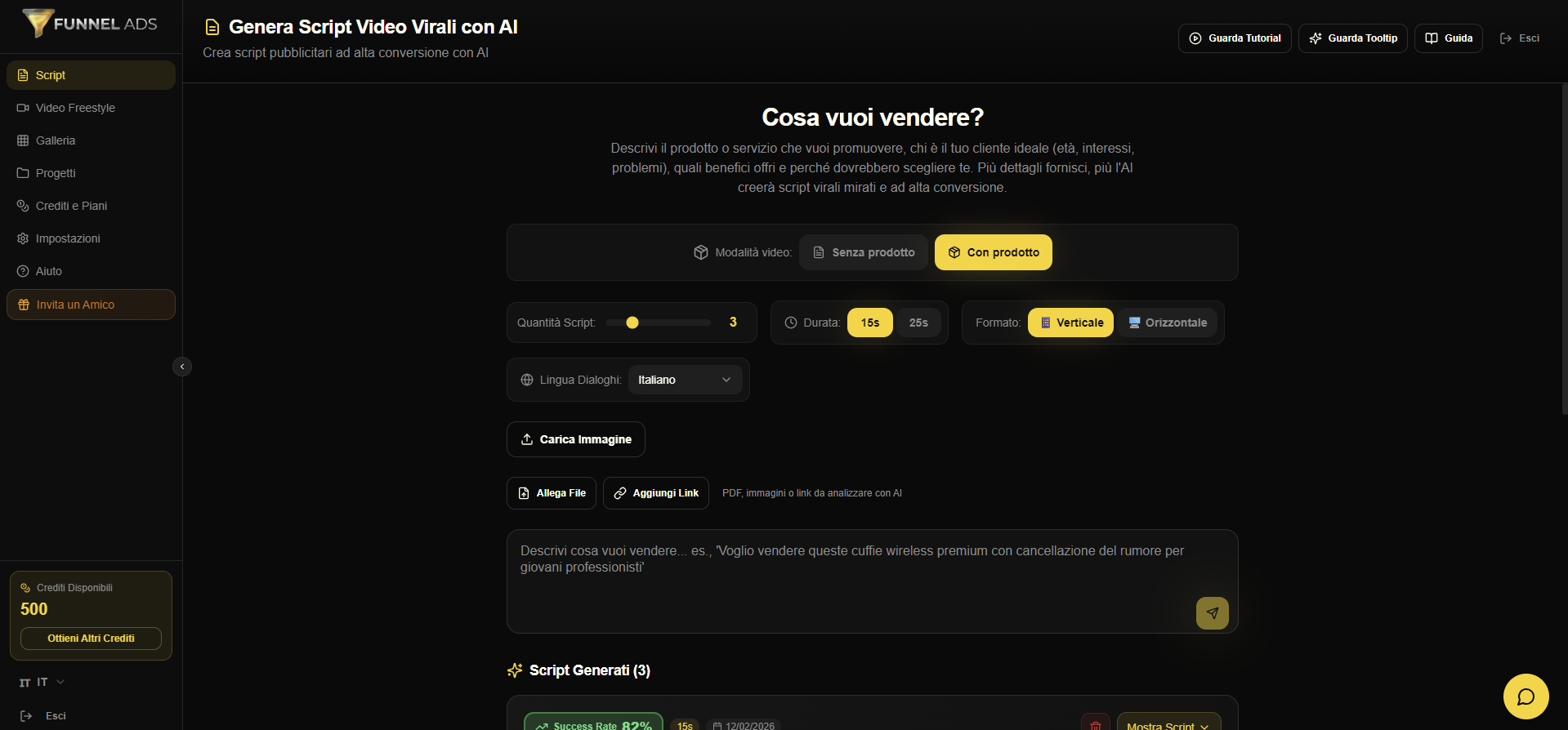
Task: Click the Guarda Tutorial button
Action: pos(1235,38)
